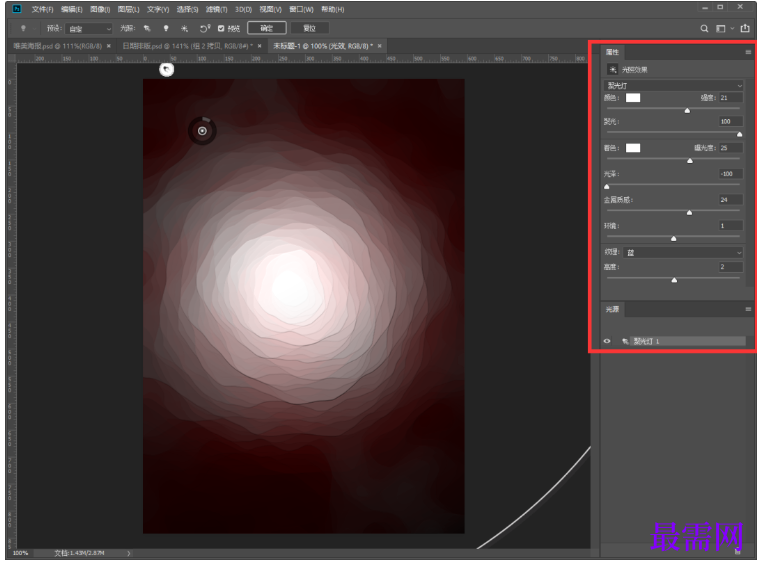Click the 确定 confirm button
Viewport: 762px width, 568px height.
pos(266,29)
